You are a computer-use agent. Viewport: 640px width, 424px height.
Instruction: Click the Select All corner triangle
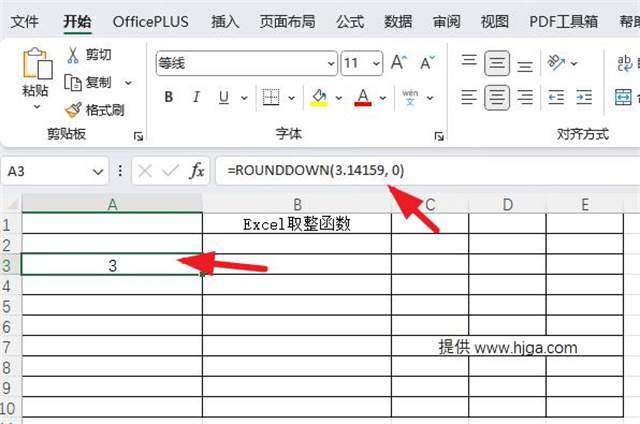click(x=11, y=204)
